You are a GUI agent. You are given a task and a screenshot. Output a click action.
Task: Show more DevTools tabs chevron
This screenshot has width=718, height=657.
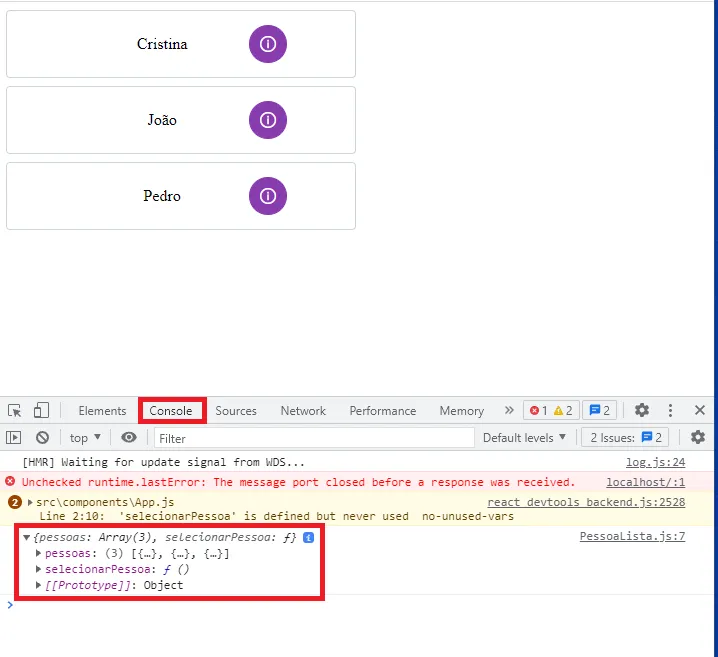point(509,410)
